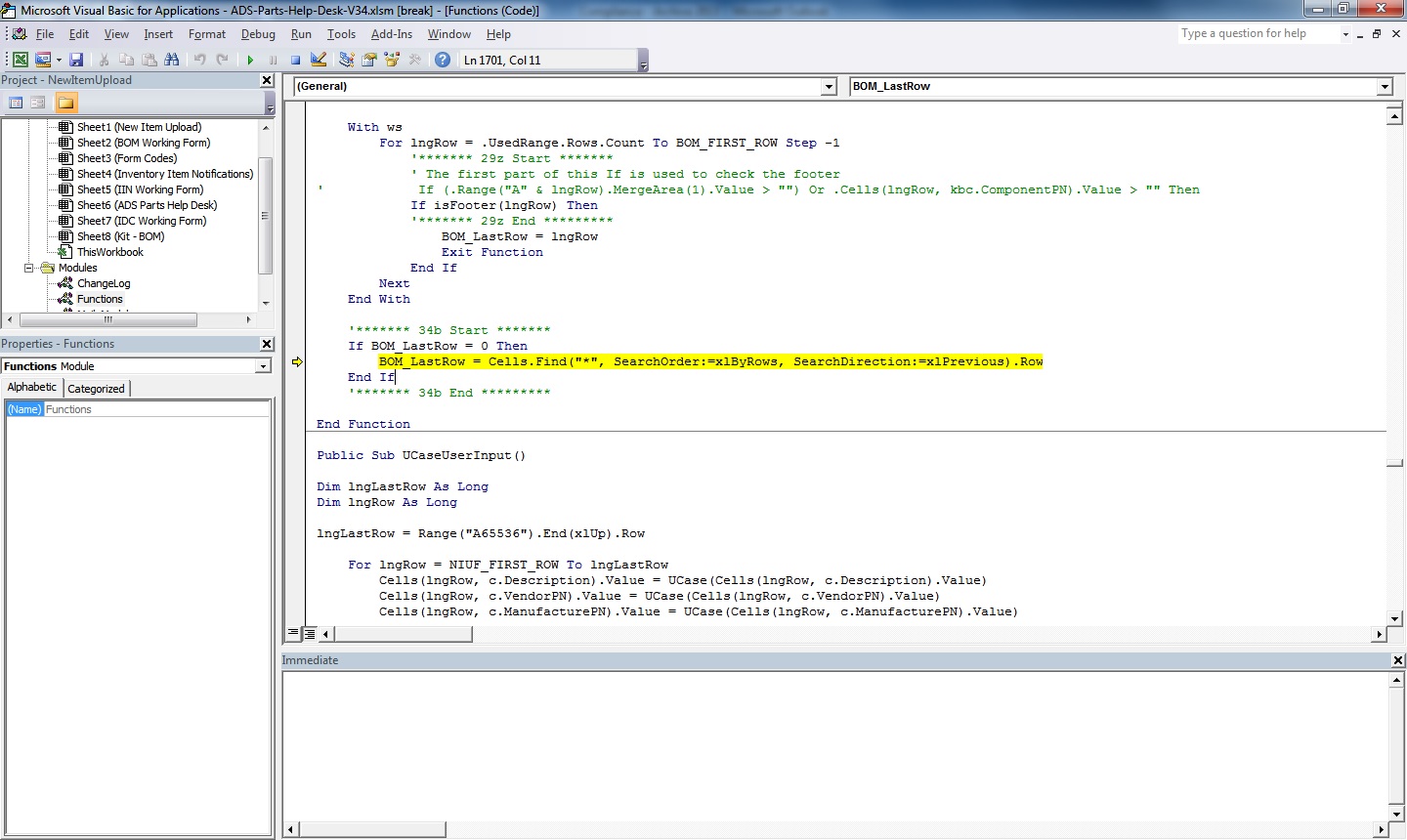Close the Project - NewItemUpload panel
The image size is (1407, 840).
267,81
